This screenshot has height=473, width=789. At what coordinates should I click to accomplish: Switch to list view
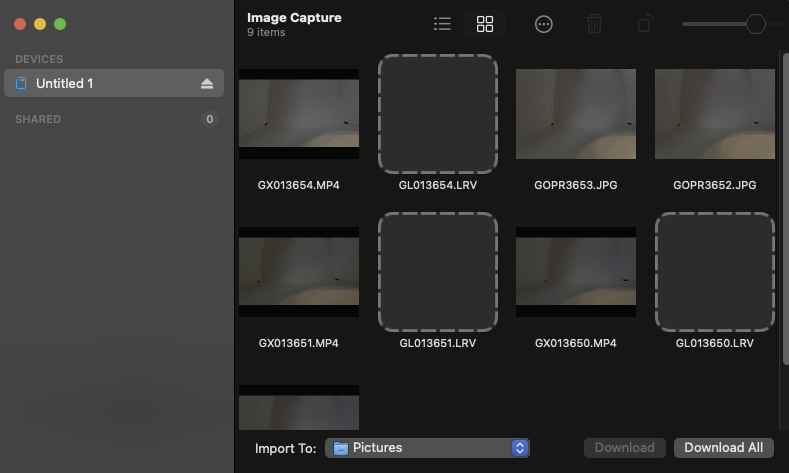pos(442,24)
